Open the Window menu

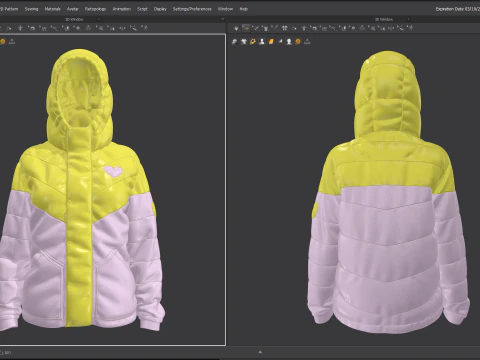[225, 9]
